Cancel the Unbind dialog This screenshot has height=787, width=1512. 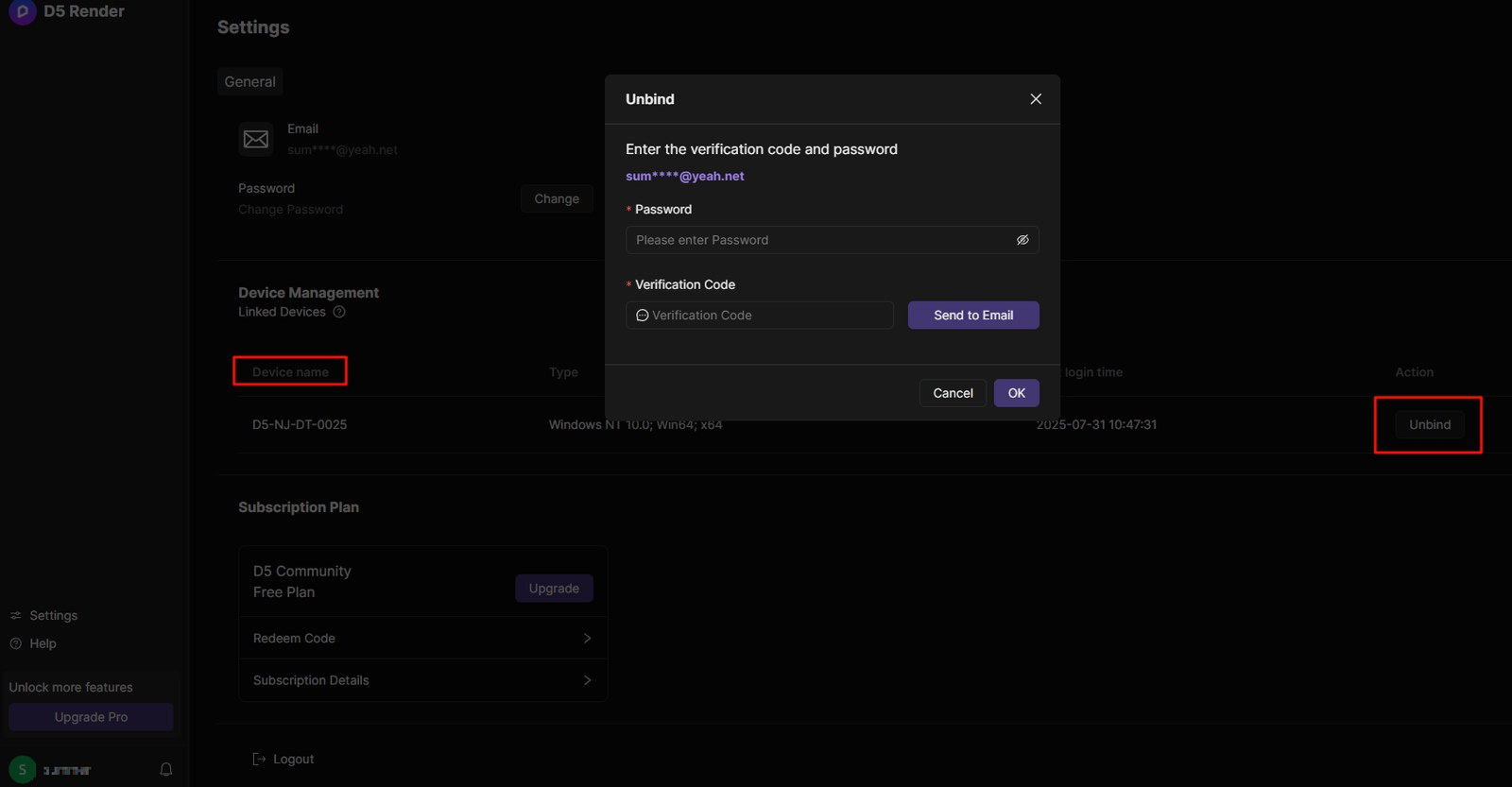[953, 393]
